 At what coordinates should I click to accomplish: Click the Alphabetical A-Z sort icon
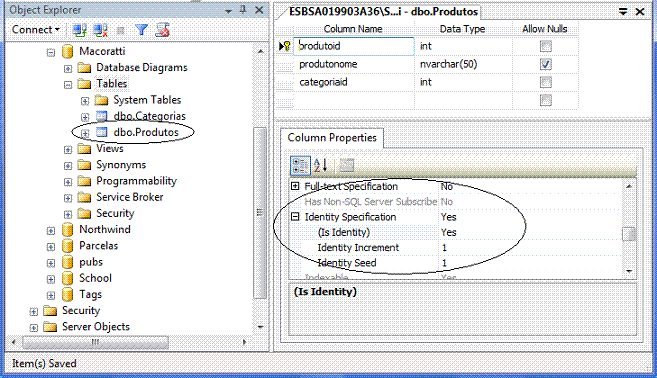coord(321,165)
